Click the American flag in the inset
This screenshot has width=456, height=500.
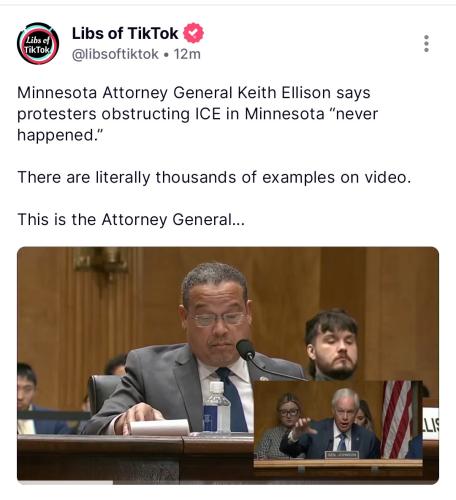click(x=397, y=419)
